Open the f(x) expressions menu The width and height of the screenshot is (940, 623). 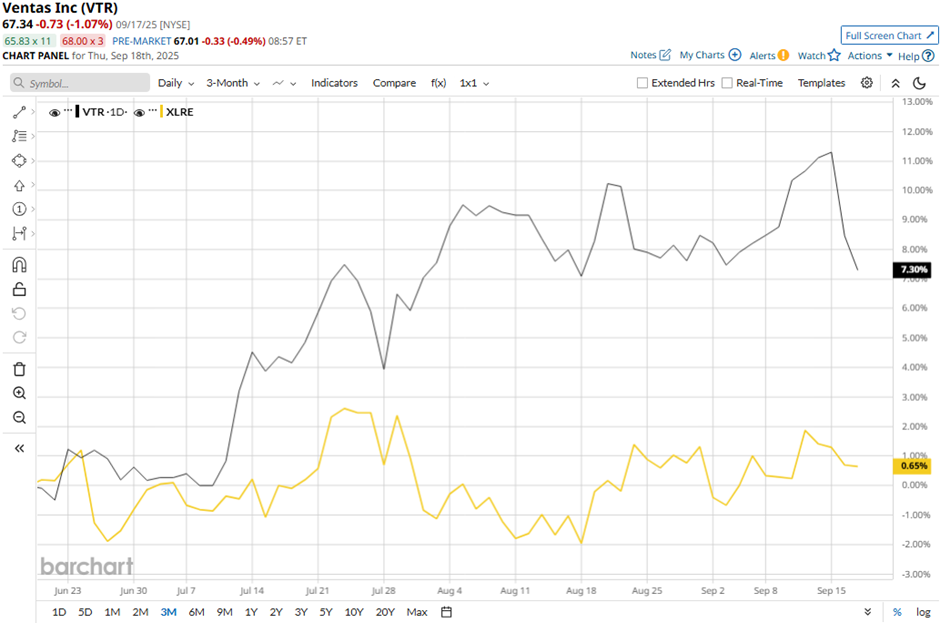point(438,83)
